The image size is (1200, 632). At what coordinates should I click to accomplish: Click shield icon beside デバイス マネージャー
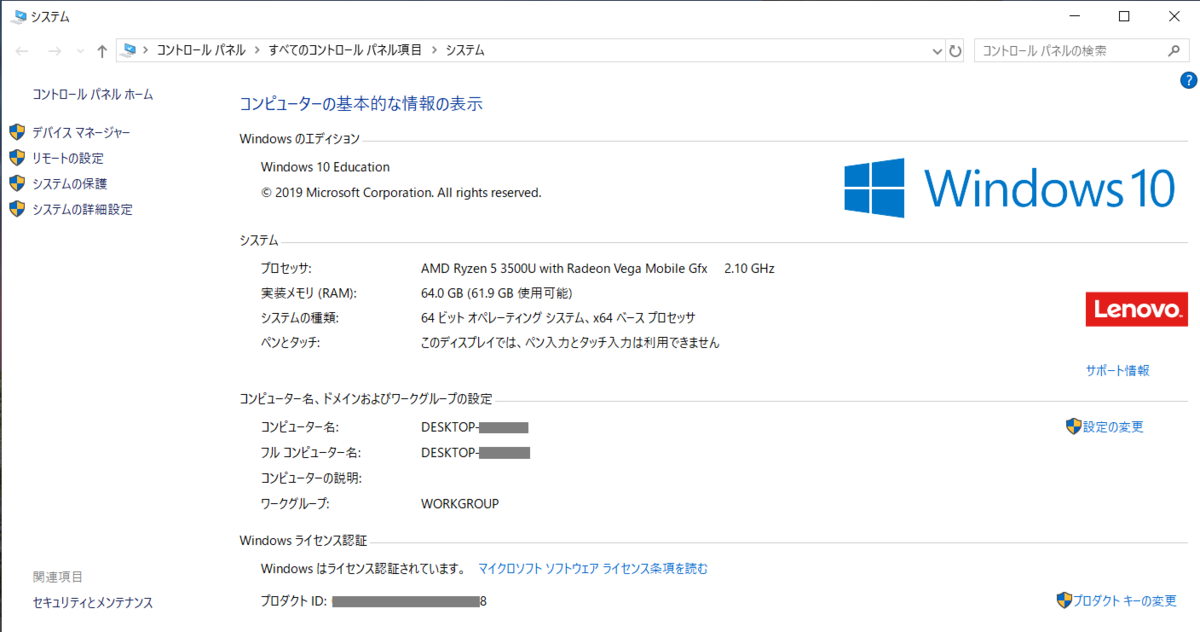coord(16,132)
